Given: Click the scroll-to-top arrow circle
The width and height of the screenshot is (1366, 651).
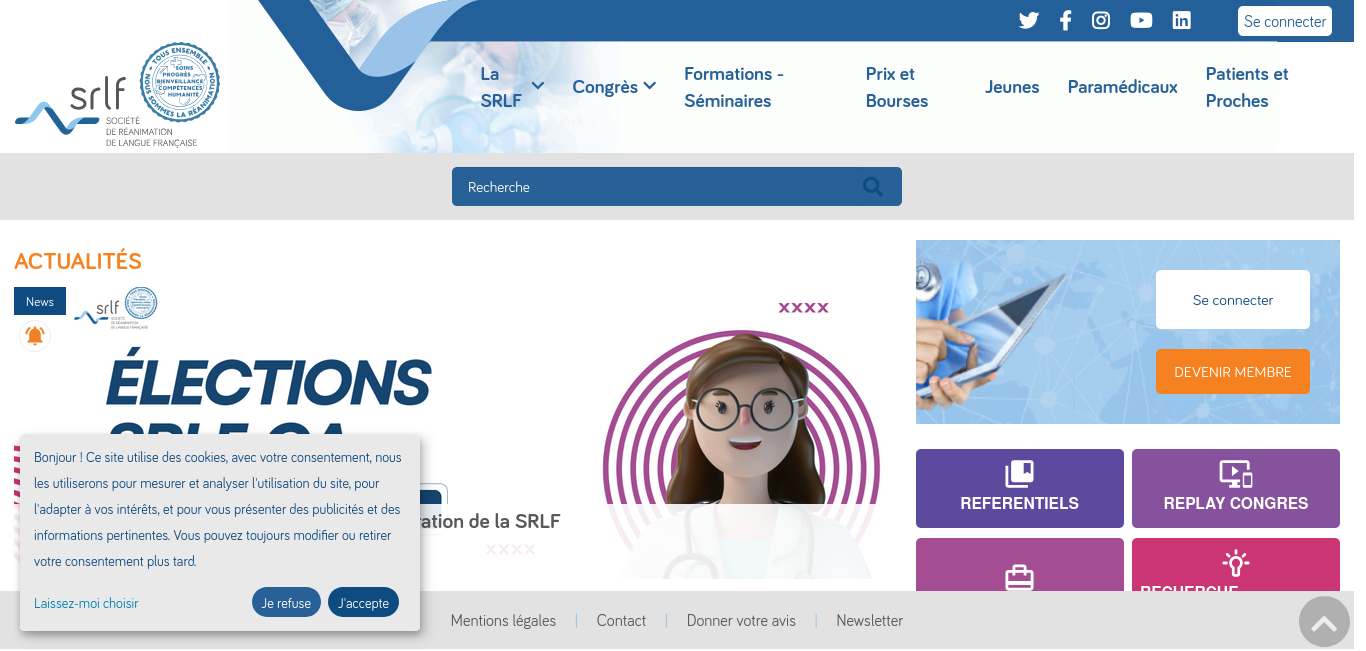Looking at the screenshot, I should pos(1324,622).
